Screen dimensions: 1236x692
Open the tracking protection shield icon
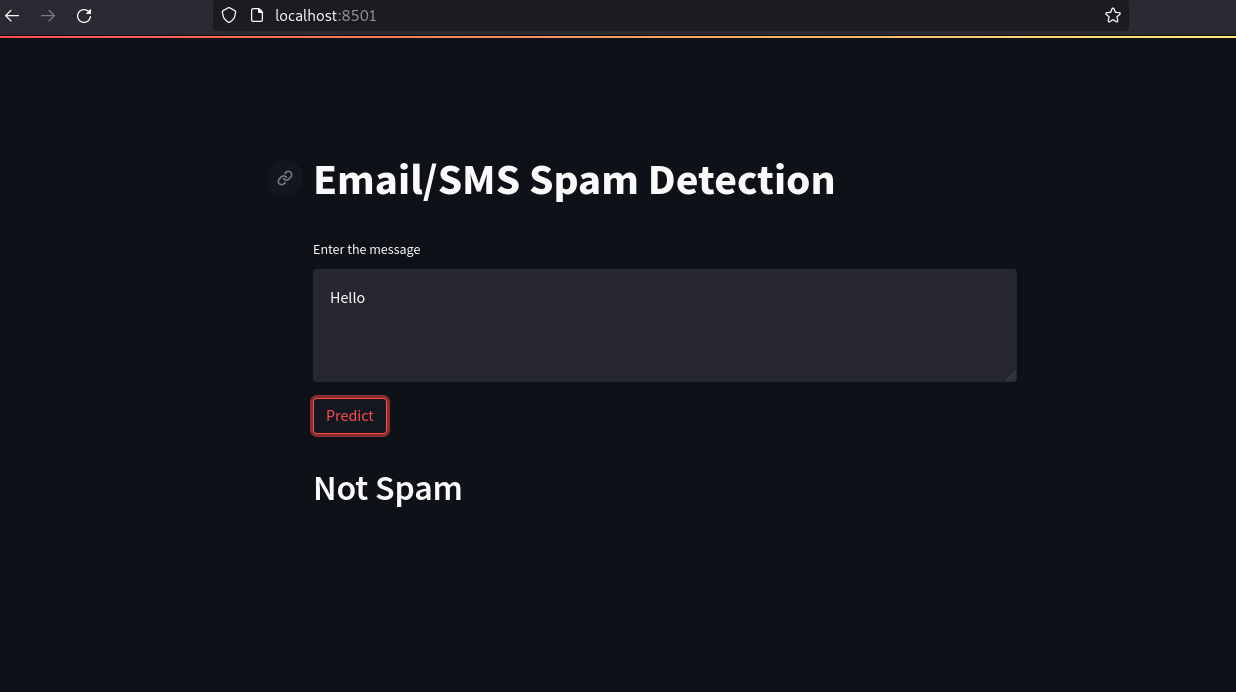coord(229,15)
